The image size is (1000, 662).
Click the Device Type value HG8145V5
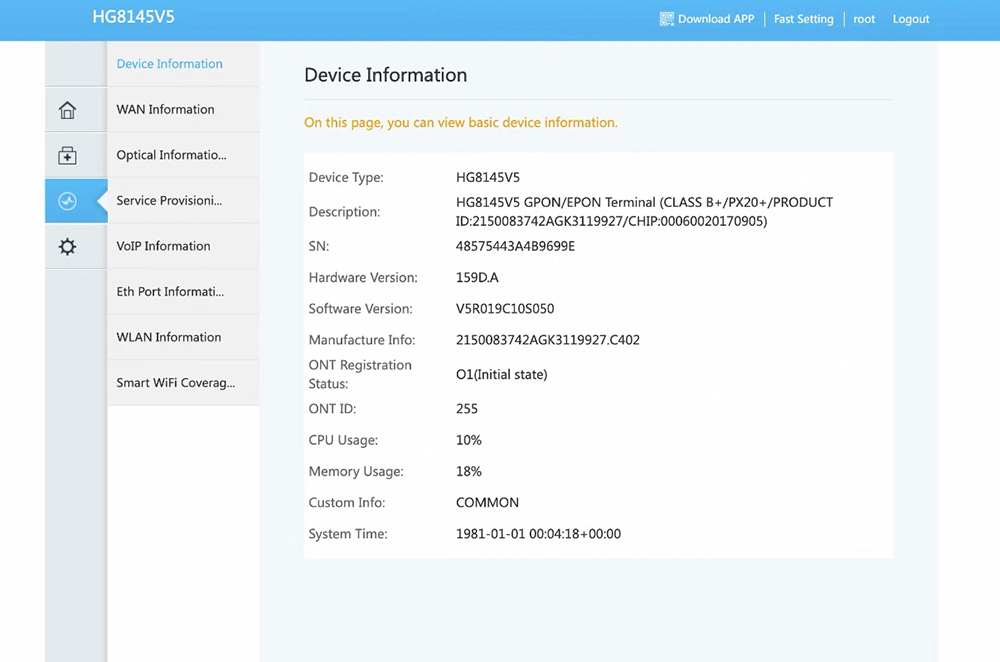[488, 177]
